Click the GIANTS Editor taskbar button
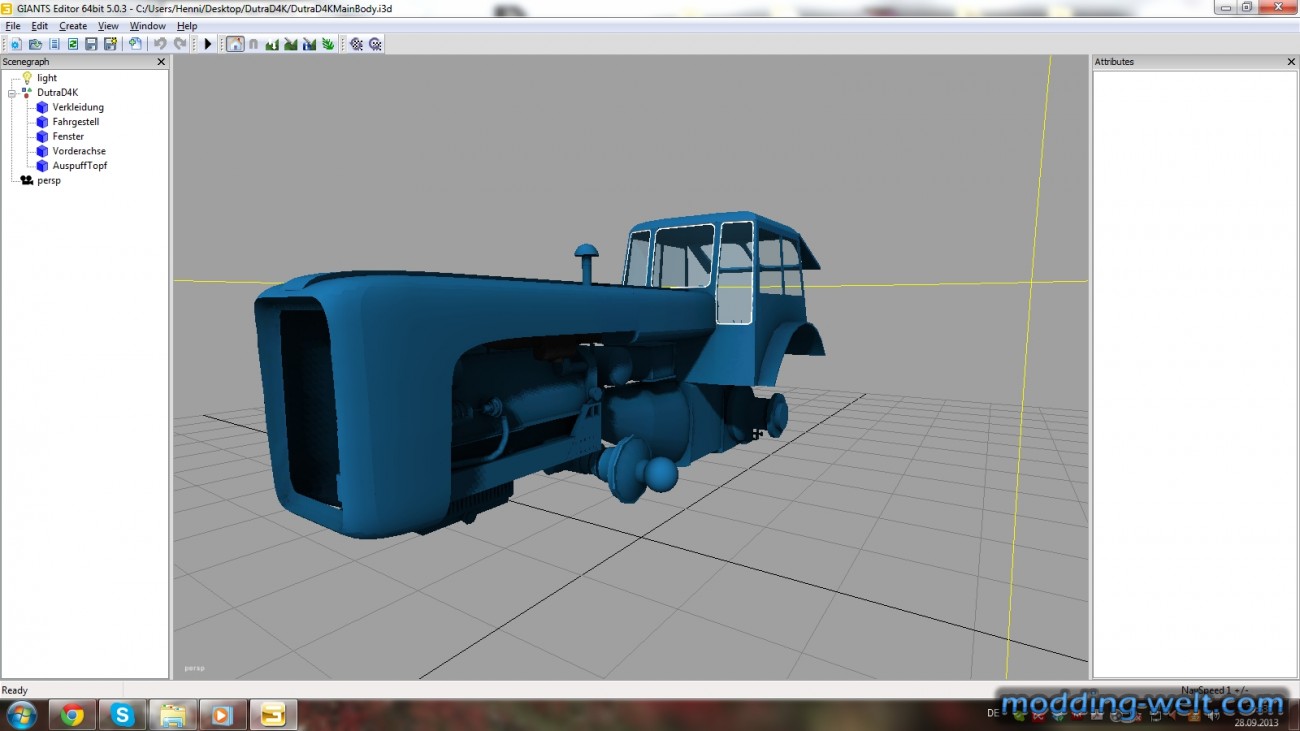This screenshot has height=731, width=1300. tap(273, 715)
